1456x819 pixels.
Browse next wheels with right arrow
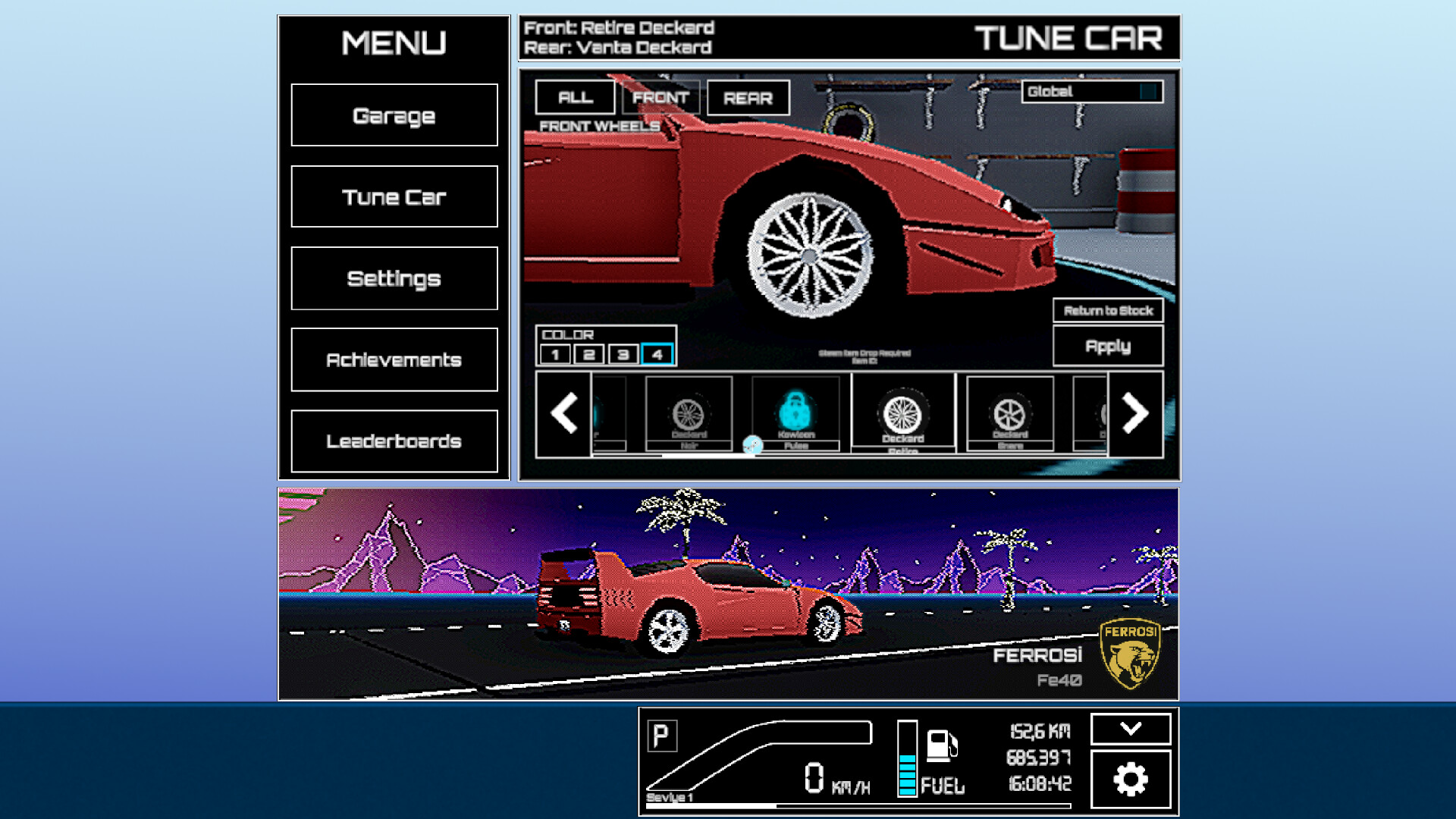[1135, 413]
